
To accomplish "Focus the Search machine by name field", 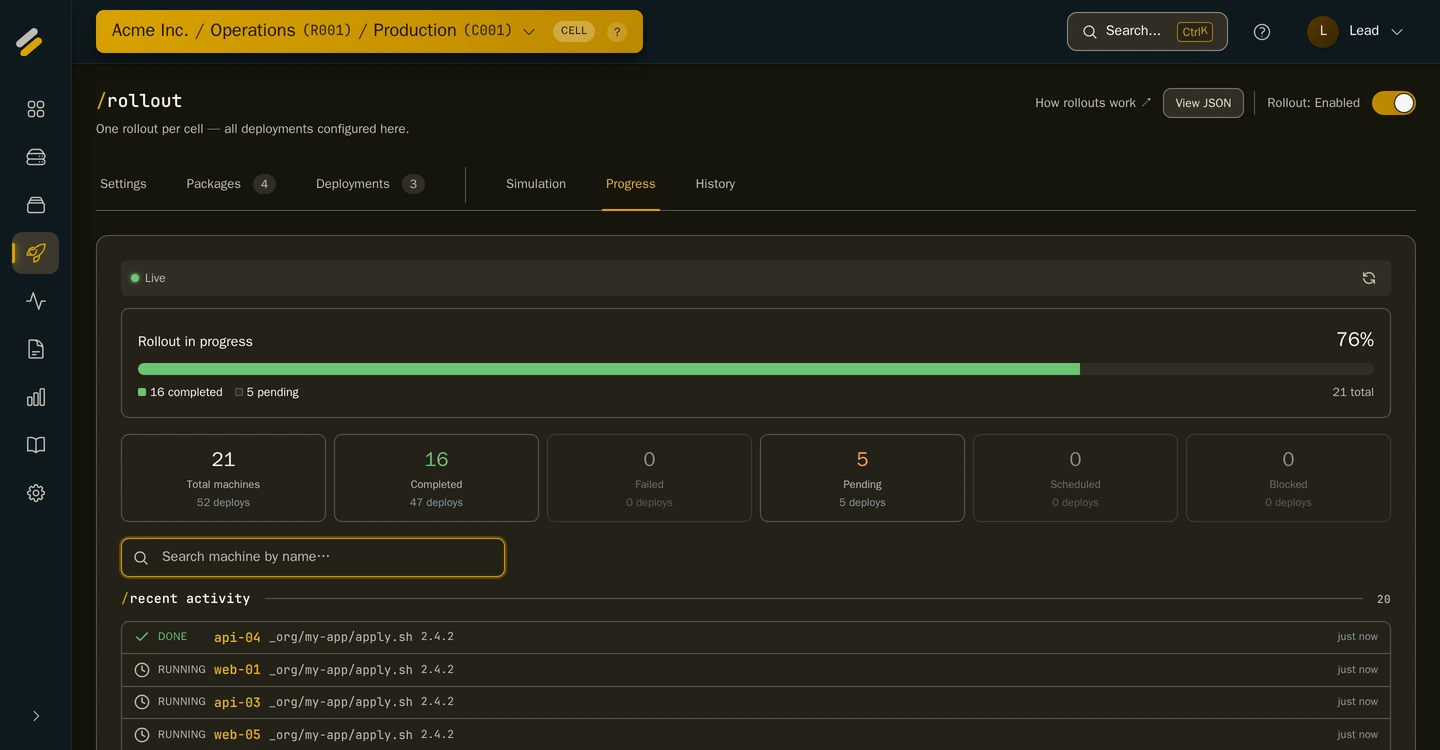I will (x=313, y=557).
